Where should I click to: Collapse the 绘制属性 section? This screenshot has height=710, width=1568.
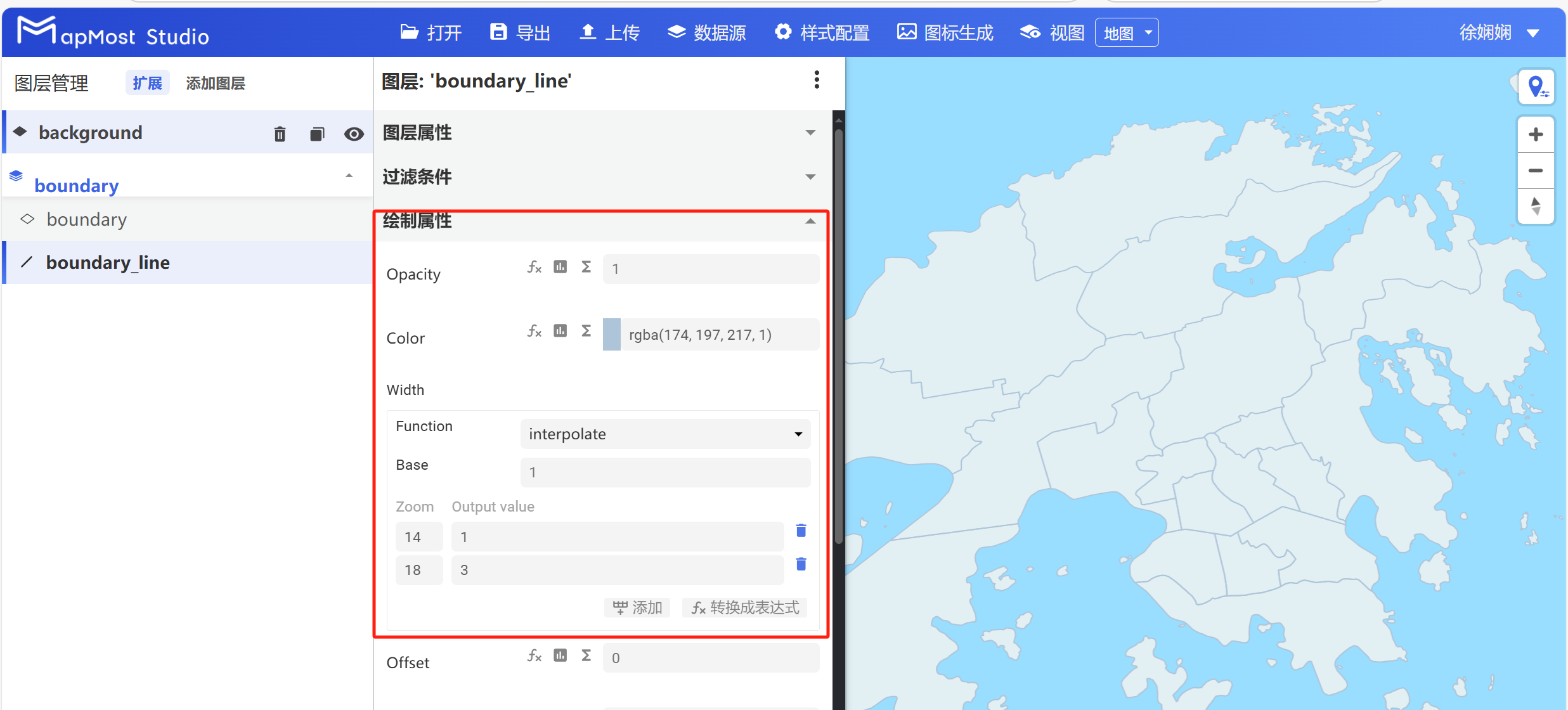coord(810,221)
